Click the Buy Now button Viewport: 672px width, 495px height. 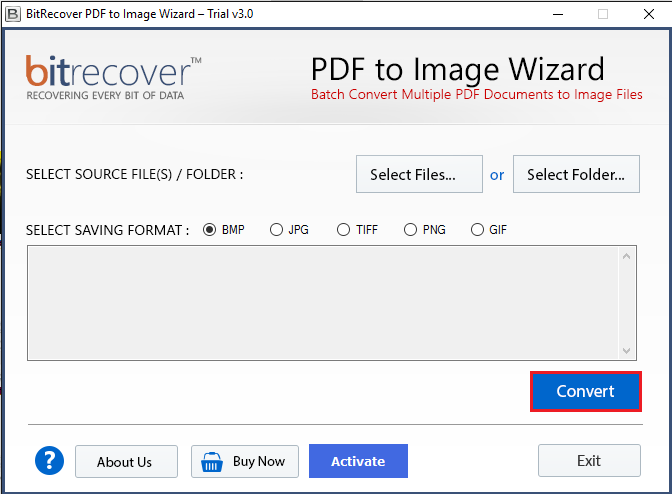click(x=245, y=461)
